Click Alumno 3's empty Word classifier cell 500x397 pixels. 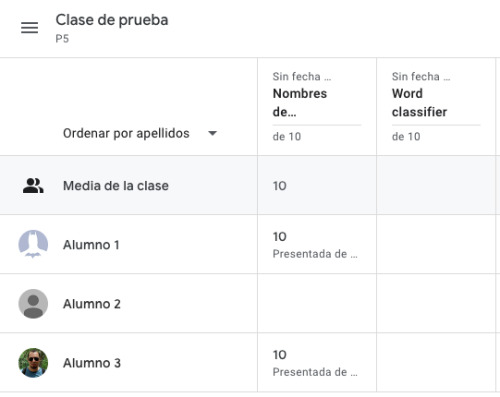[436, 362]
